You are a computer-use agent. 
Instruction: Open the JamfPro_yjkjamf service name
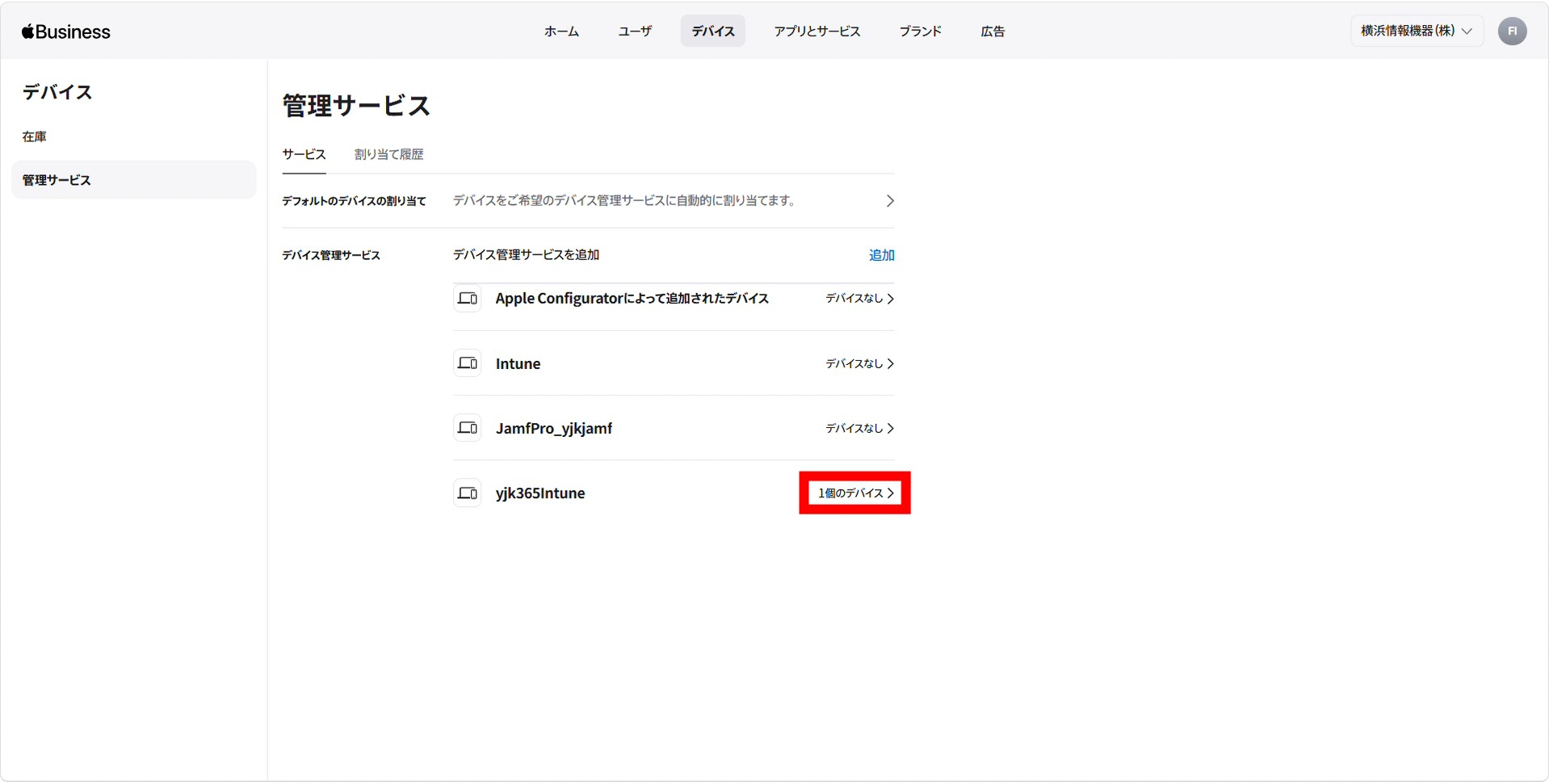[x=554, y=429]
